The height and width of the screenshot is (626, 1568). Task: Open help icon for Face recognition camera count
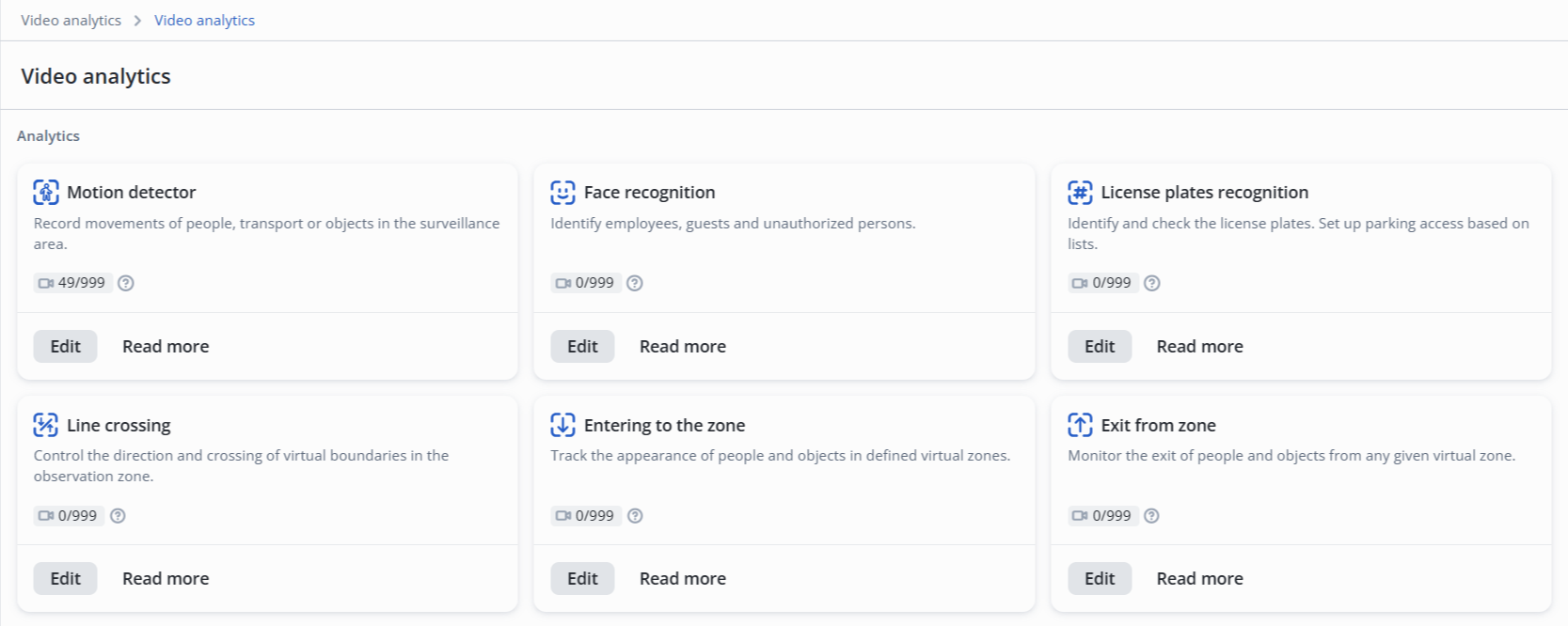click(635, 283)
